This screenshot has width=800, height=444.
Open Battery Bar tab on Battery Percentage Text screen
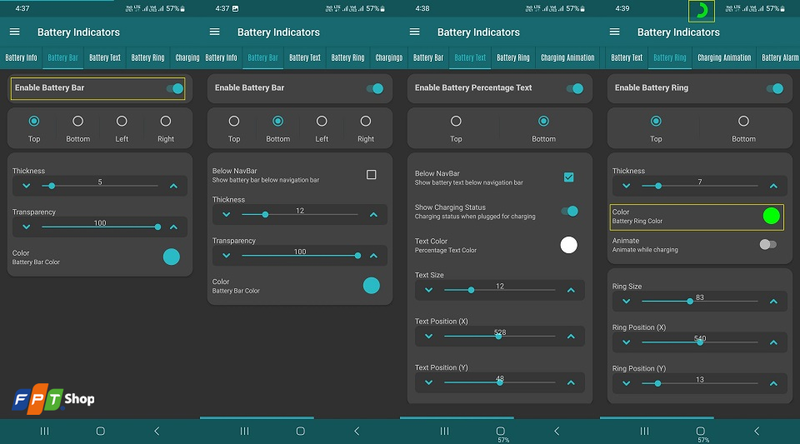click(428, 58)
